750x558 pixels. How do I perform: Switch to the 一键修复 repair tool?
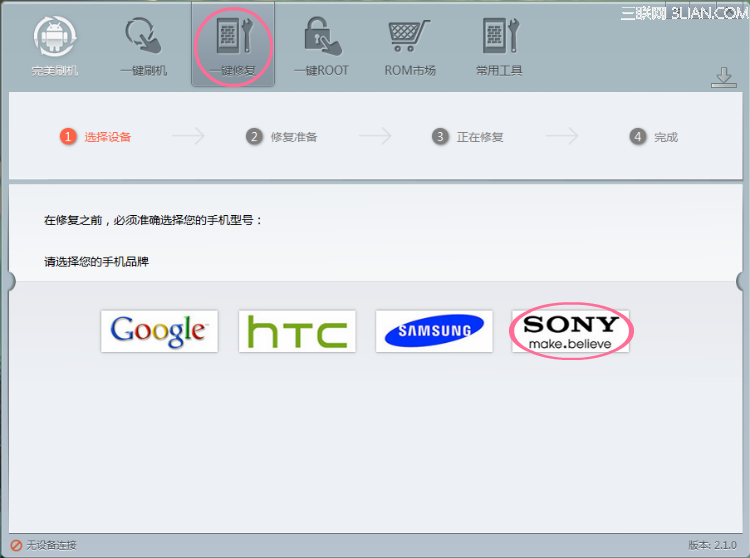coord(233,45)
